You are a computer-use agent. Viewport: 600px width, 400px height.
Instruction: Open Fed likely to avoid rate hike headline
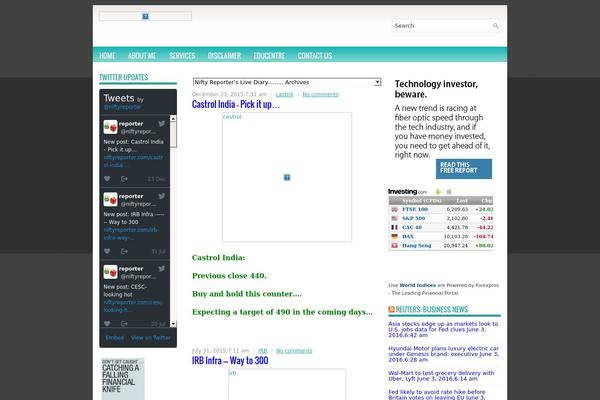(438, 395)
